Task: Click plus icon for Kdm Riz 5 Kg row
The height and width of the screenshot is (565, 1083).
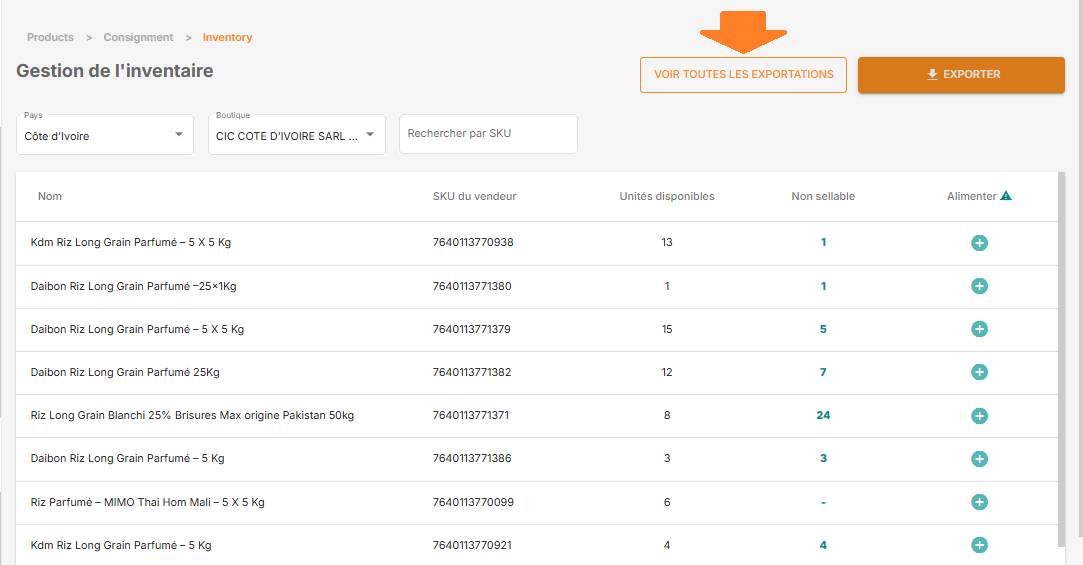Action: click(979, 545)
